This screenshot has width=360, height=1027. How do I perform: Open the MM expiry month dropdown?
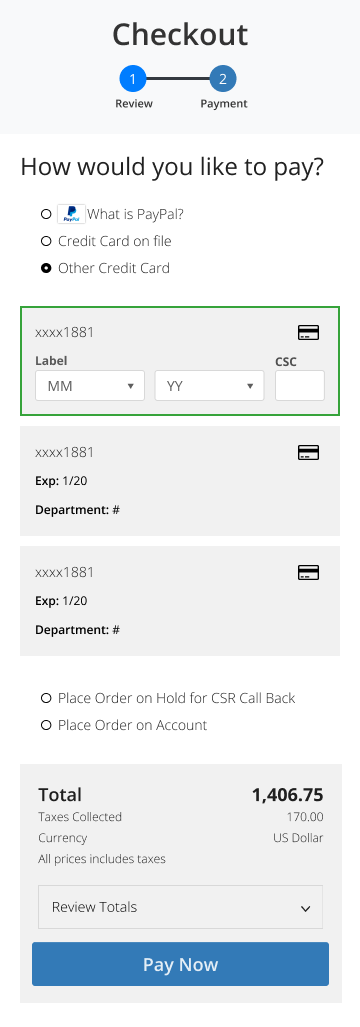tap(90, 386)
